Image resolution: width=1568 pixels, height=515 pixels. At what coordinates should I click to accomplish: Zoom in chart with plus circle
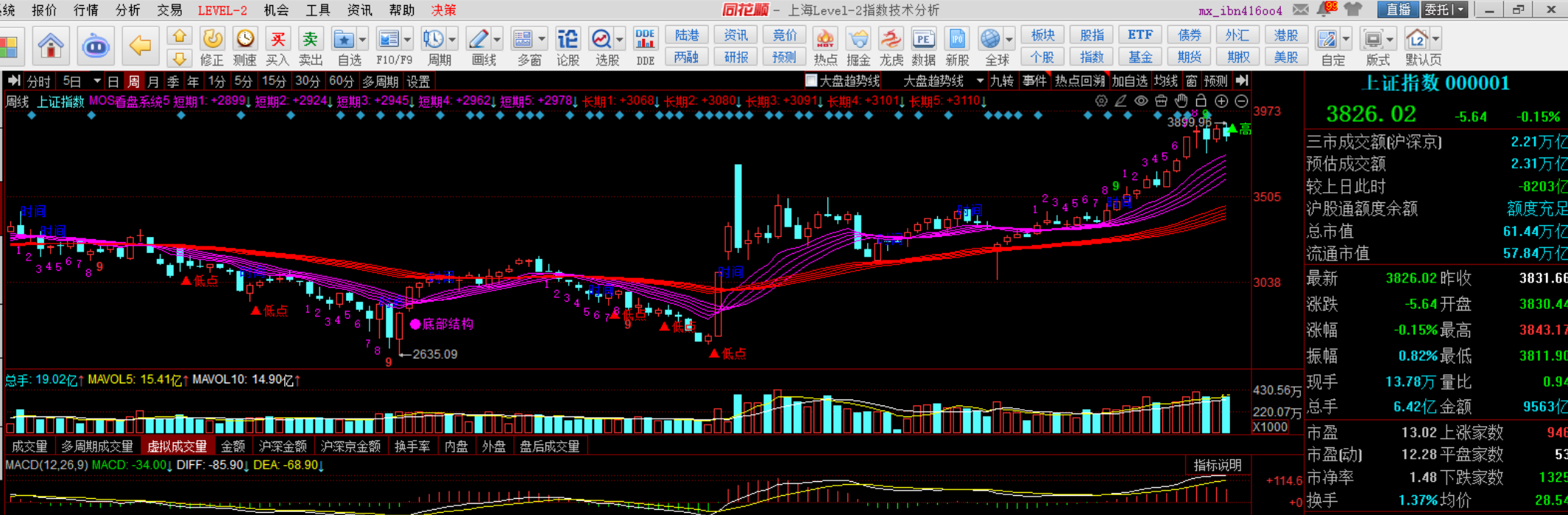coord(1221,101)
